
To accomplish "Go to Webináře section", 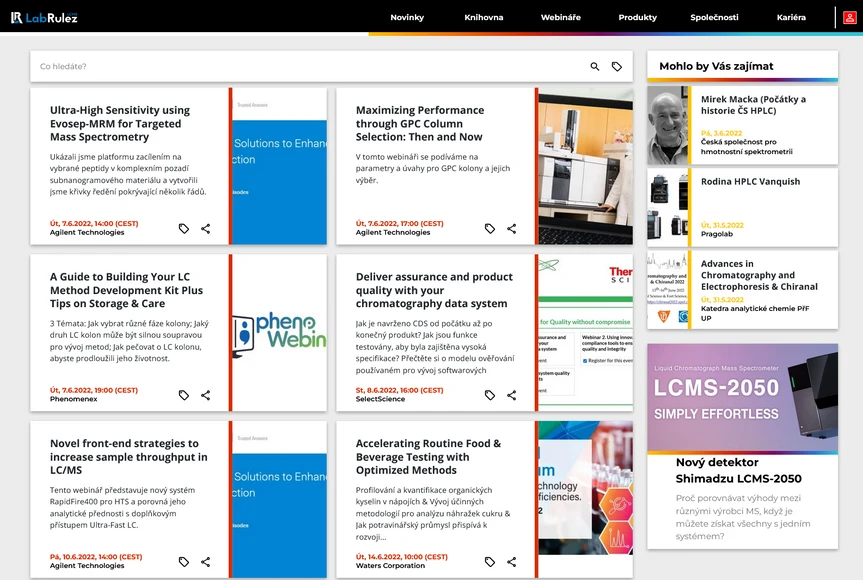I will click(561, 18).
